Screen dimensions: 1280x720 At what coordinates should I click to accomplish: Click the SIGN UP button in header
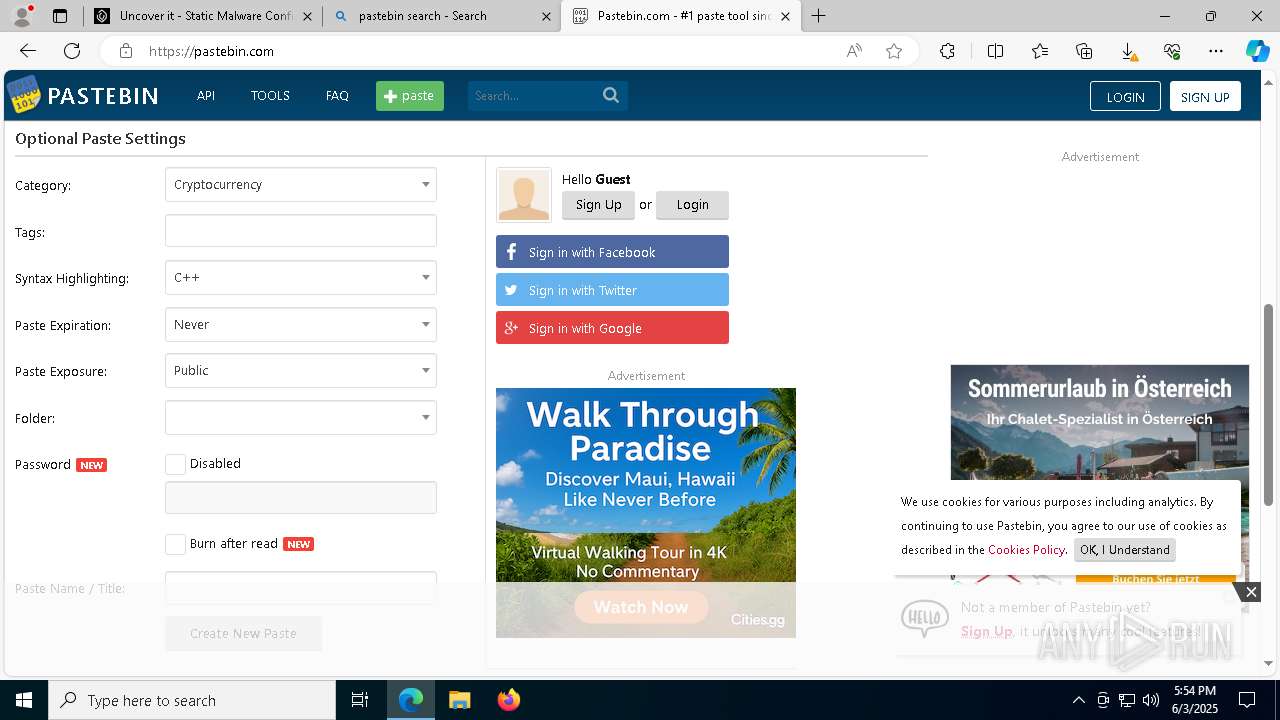coord(1205,96)
